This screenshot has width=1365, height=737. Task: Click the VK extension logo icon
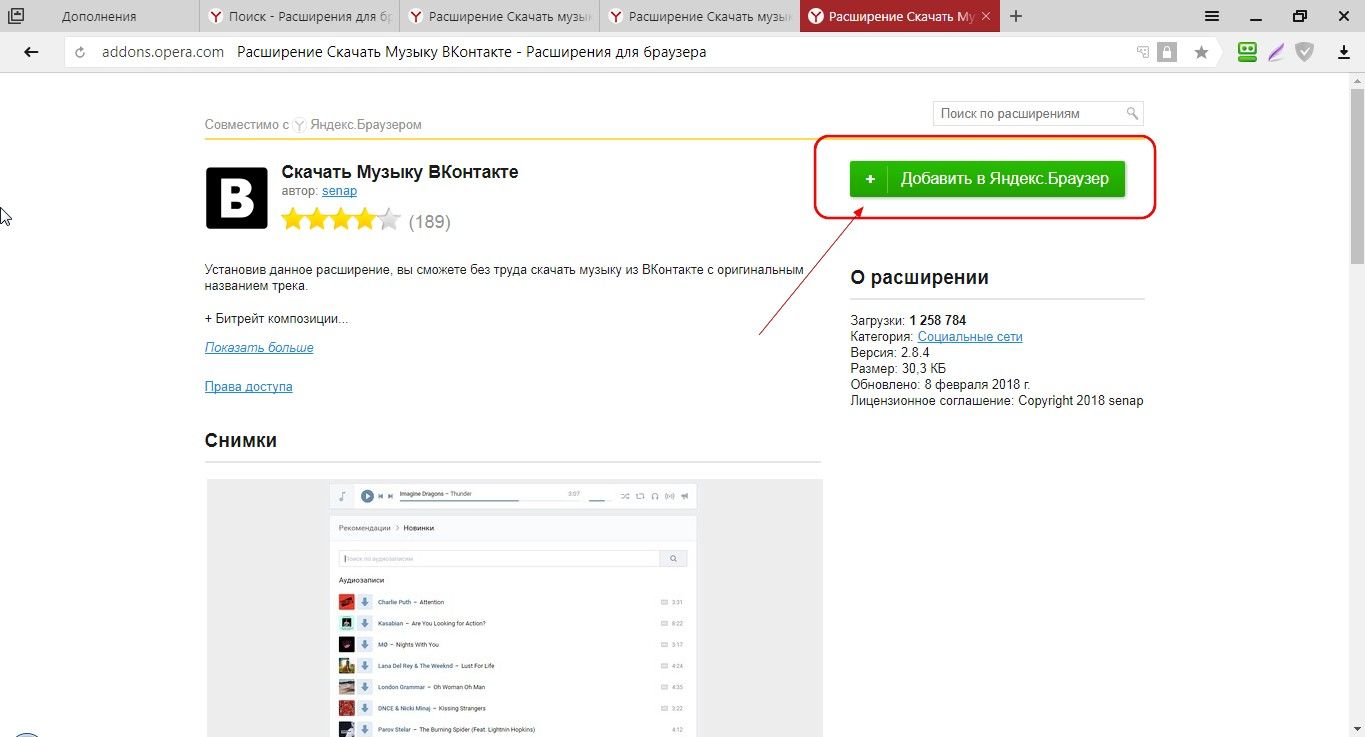click(x=237, y=198)
